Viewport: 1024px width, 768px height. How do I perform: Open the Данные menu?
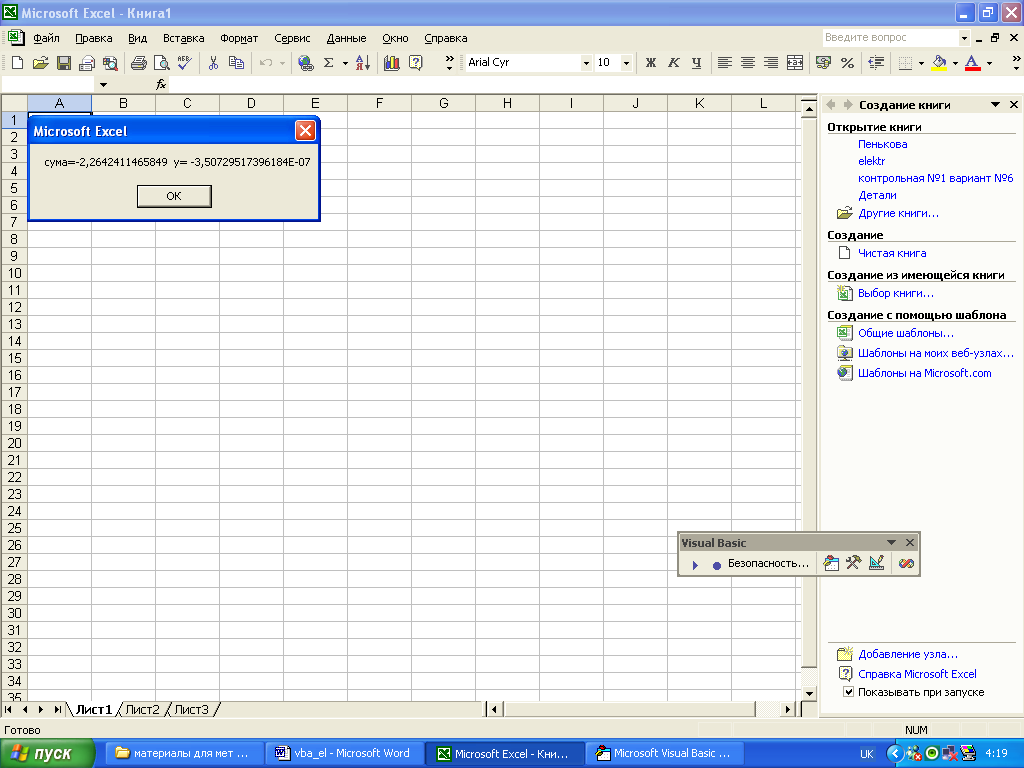346,38
